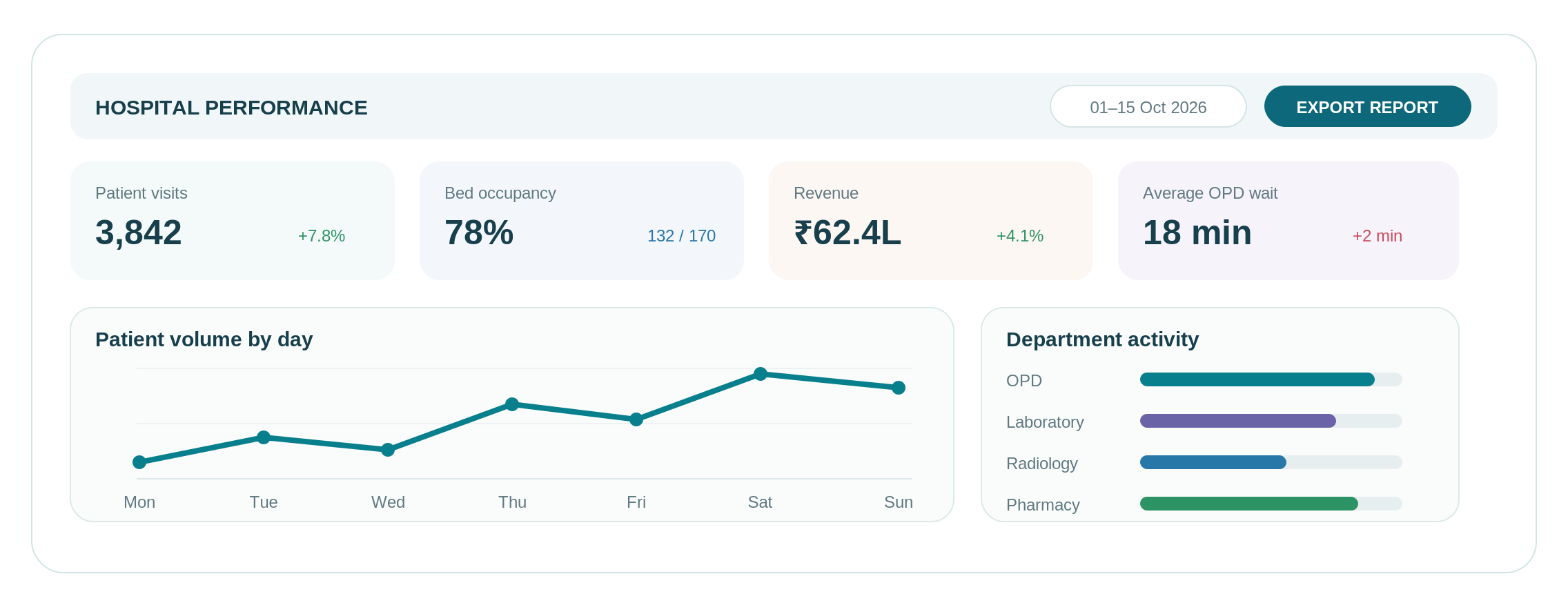Select the Laboratory activity progress bar
This screenshot has width=1568, height=614.
(1271, 421)
